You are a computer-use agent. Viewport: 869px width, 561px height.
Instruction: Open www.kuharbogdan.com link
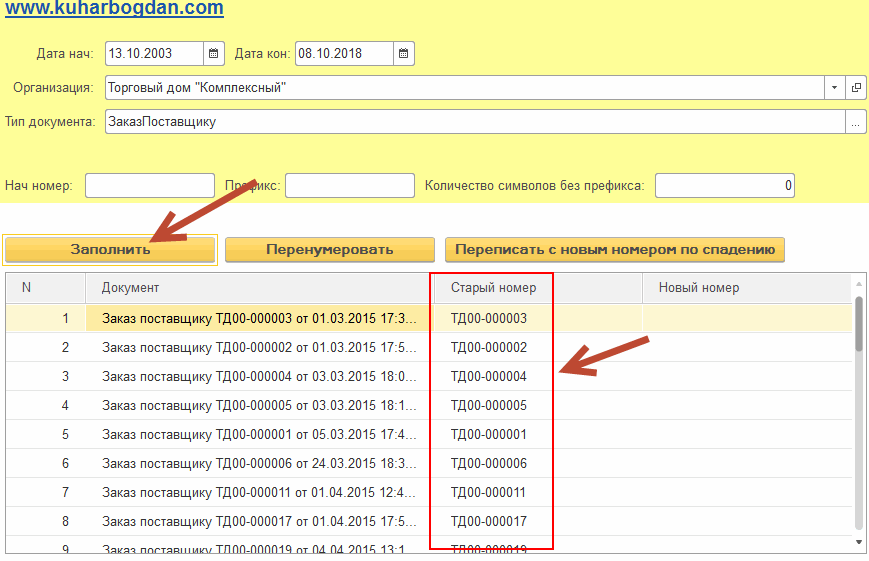click(112, 10)
